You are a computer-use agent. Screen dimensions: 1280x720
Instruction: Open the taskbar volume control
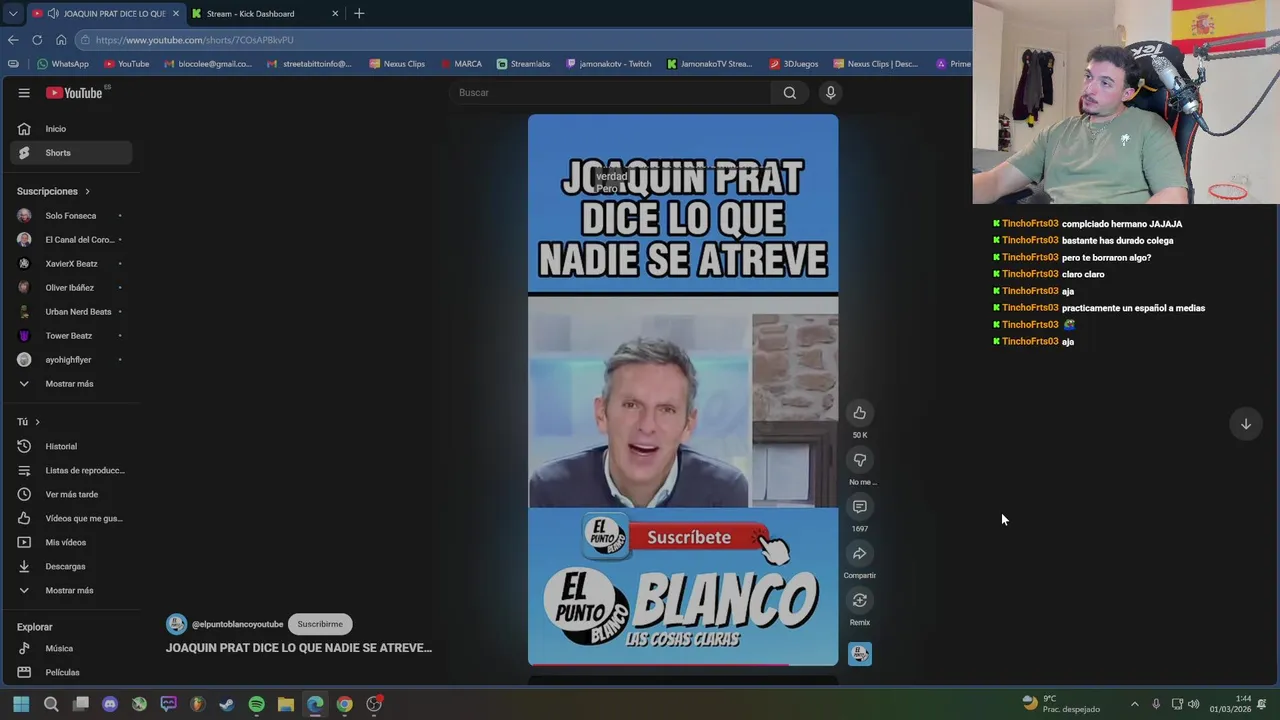tap(1193, 704)
